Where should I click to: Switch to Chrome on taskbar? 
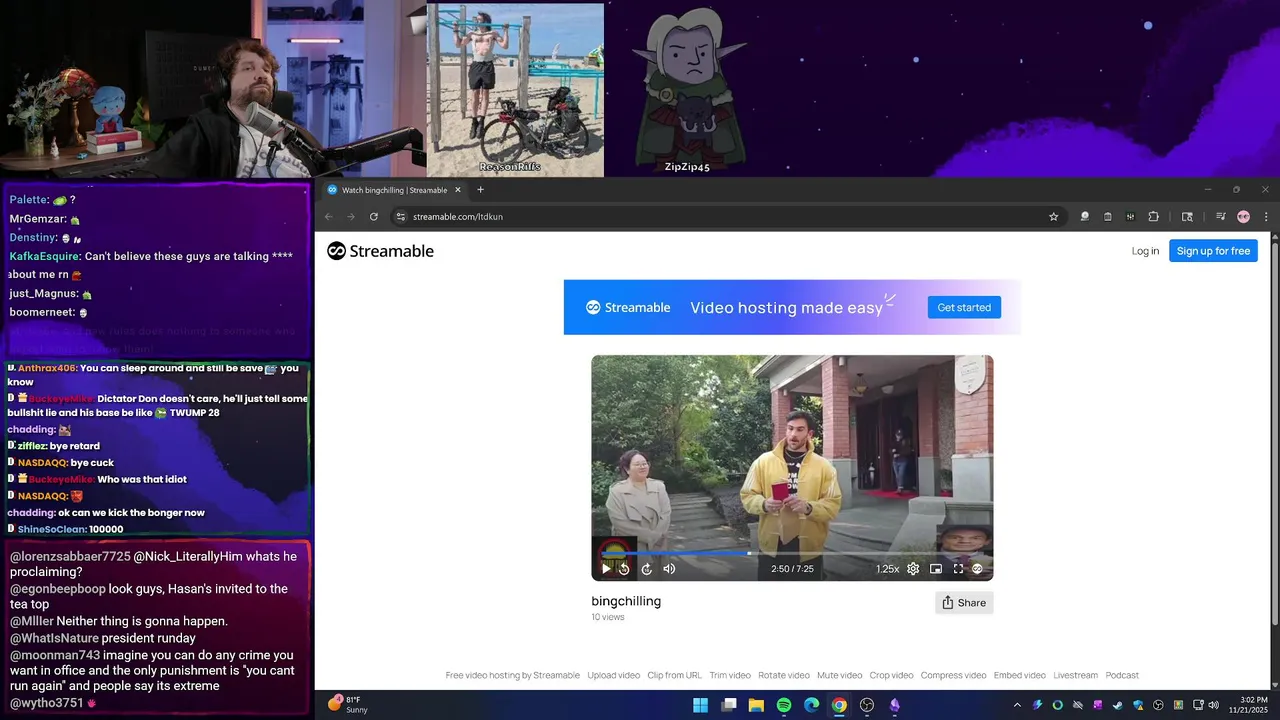839,705
